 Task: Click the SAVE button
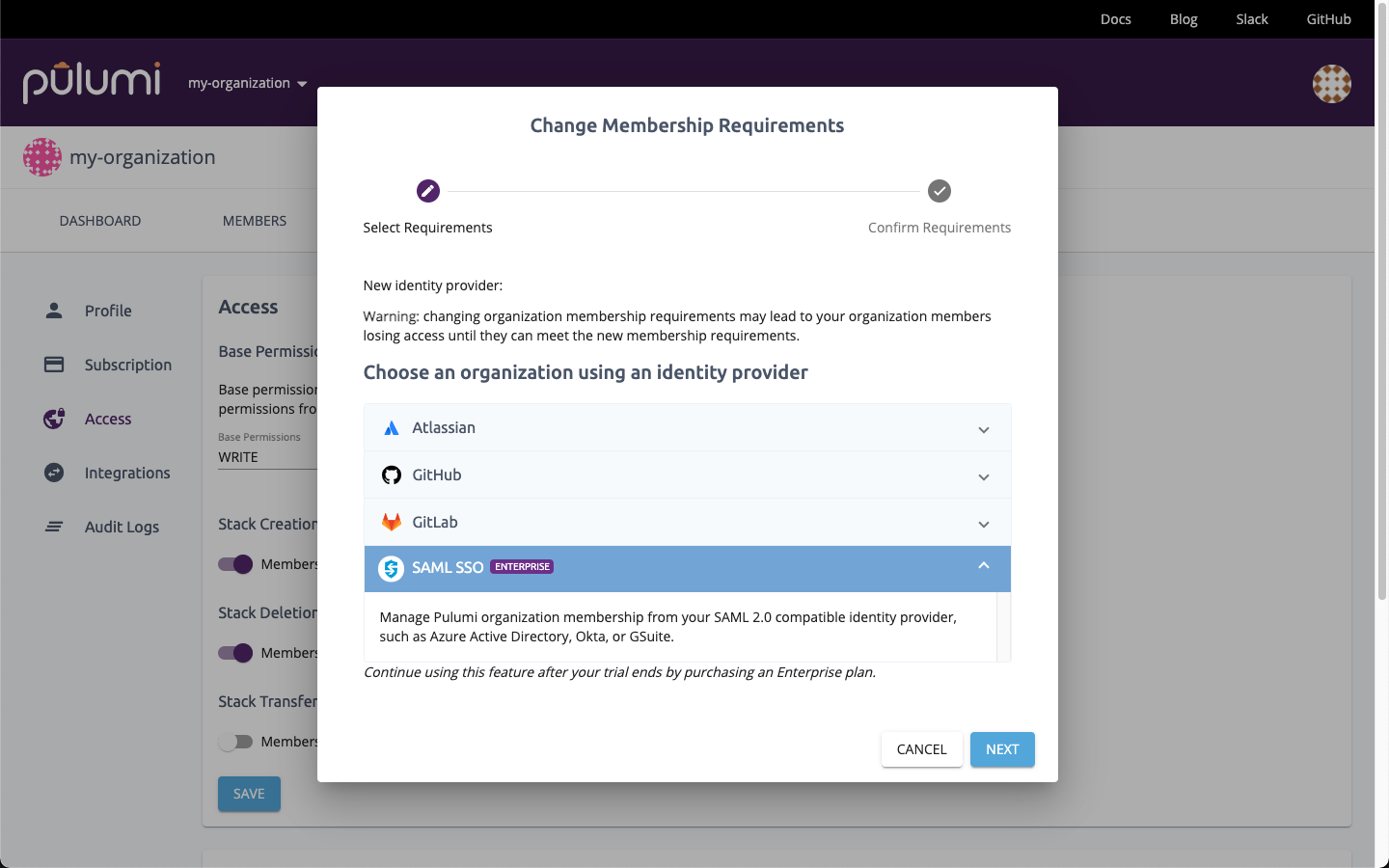click(x=249, y=794)
